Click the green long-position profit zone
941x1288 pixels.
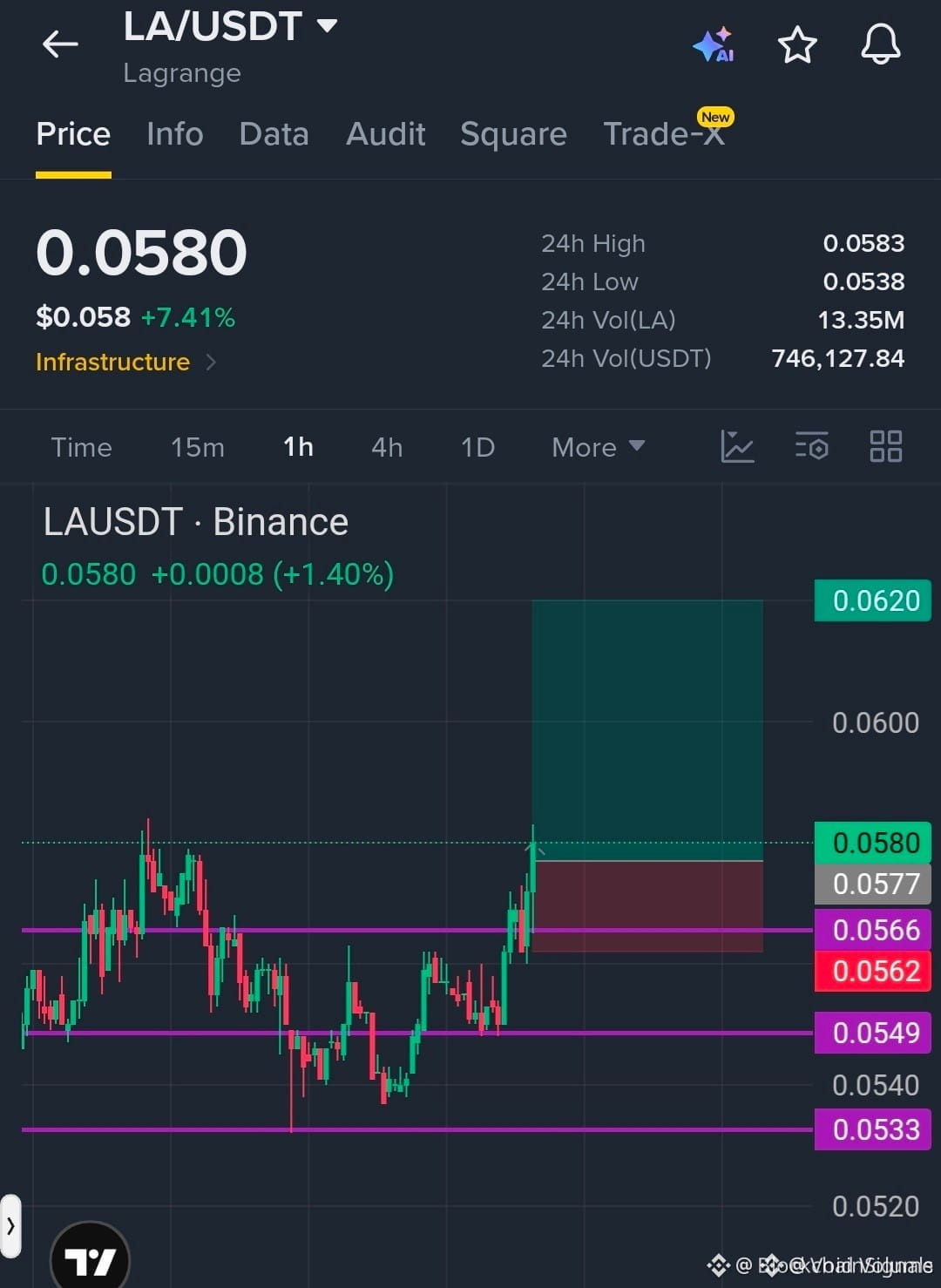[647, 730]
